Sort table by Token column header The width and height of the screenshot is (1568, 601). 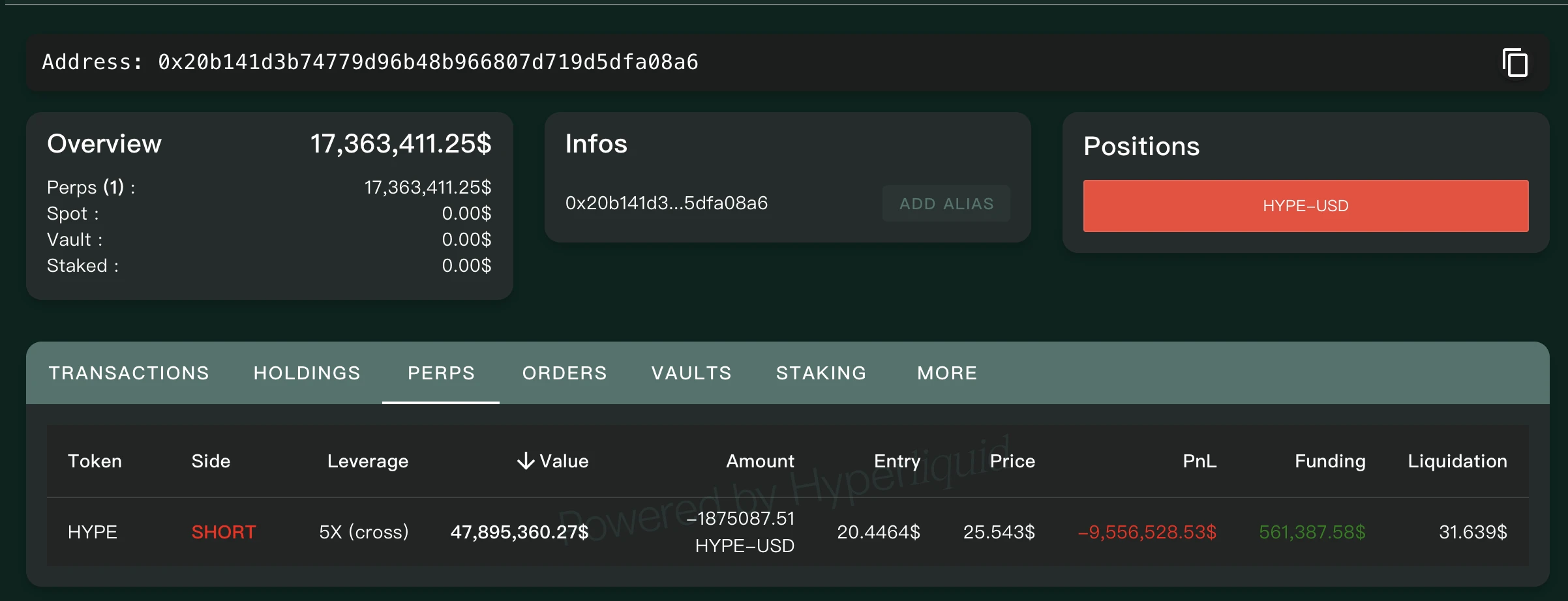point(95,462)
